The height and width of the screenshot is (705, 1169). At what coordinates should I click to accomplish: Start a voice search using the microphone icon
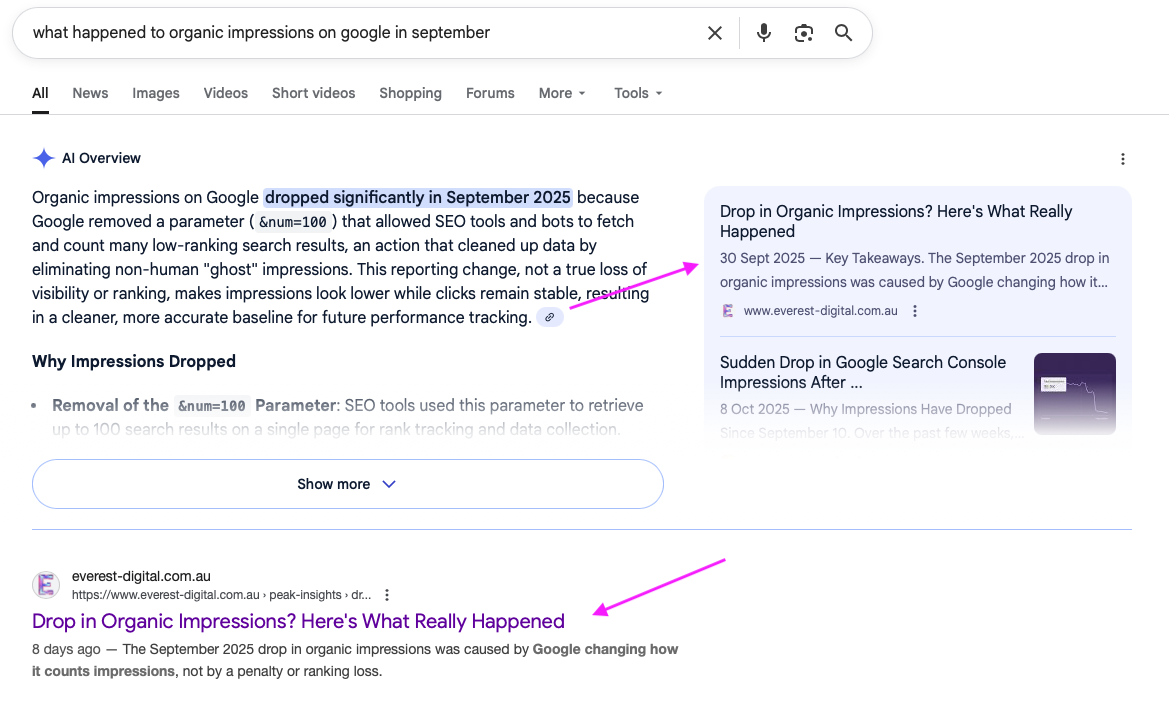763,32
